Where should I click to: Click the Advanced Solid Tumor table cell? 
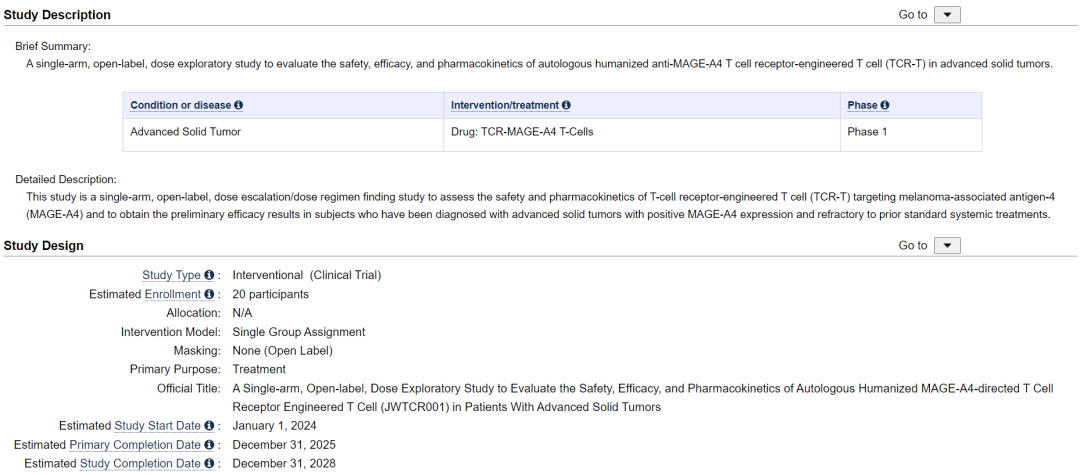pyautogui.click(x=185, y=132)
